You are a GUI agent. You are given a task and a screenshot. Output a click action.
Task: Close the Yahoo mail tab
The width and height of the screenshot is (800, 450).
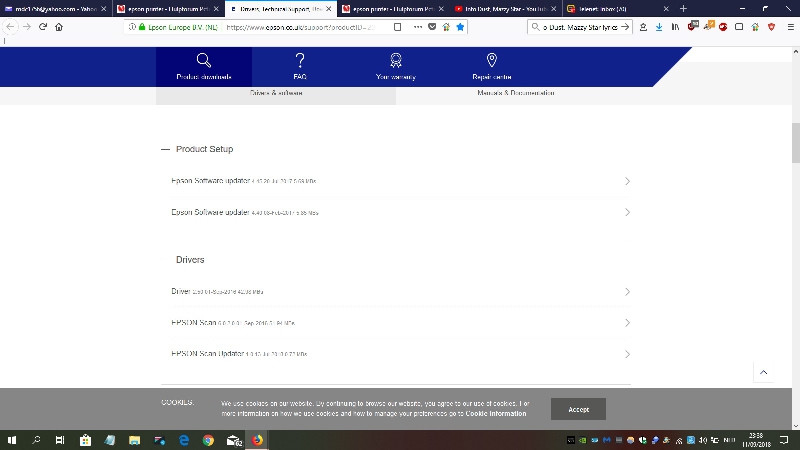[104, 9]
